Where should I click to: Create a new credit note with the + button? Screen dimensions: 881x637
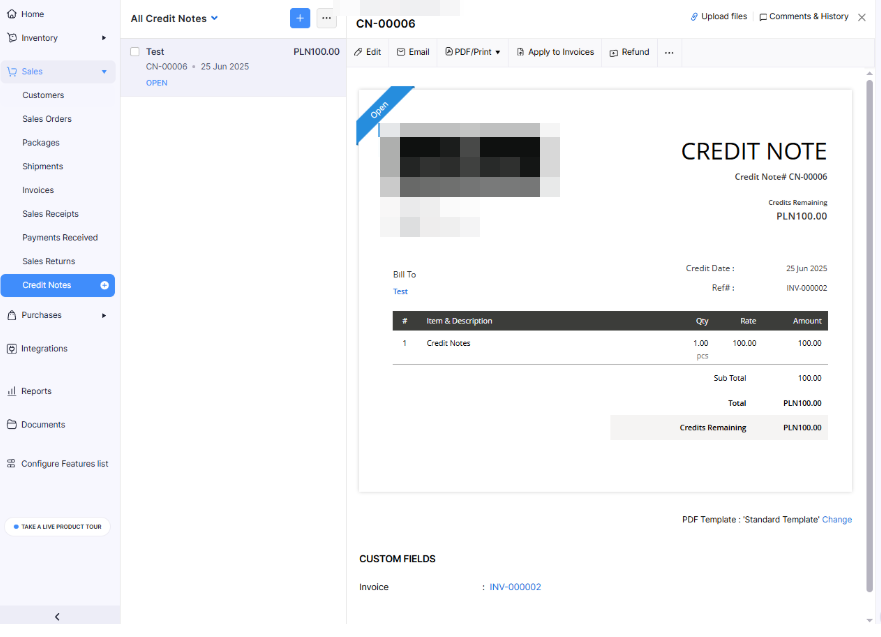pos(299,18)
